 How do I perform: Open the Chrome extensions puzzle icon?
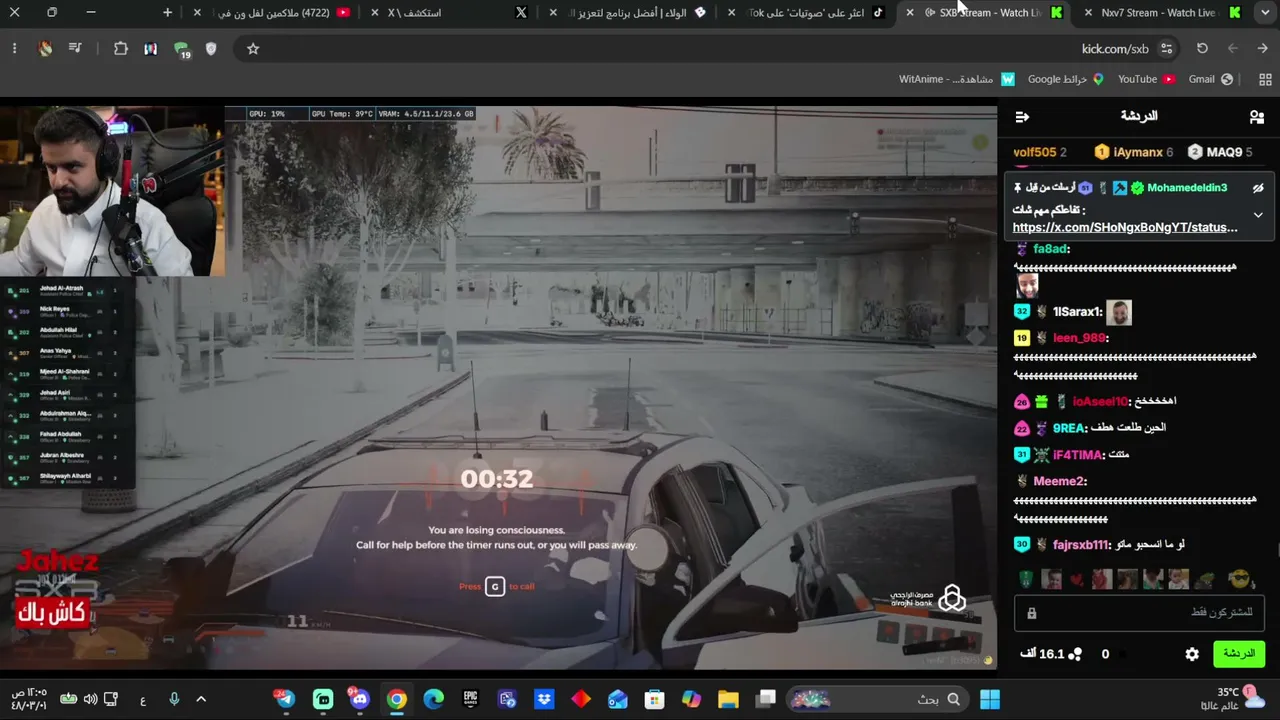coord(121,49)
